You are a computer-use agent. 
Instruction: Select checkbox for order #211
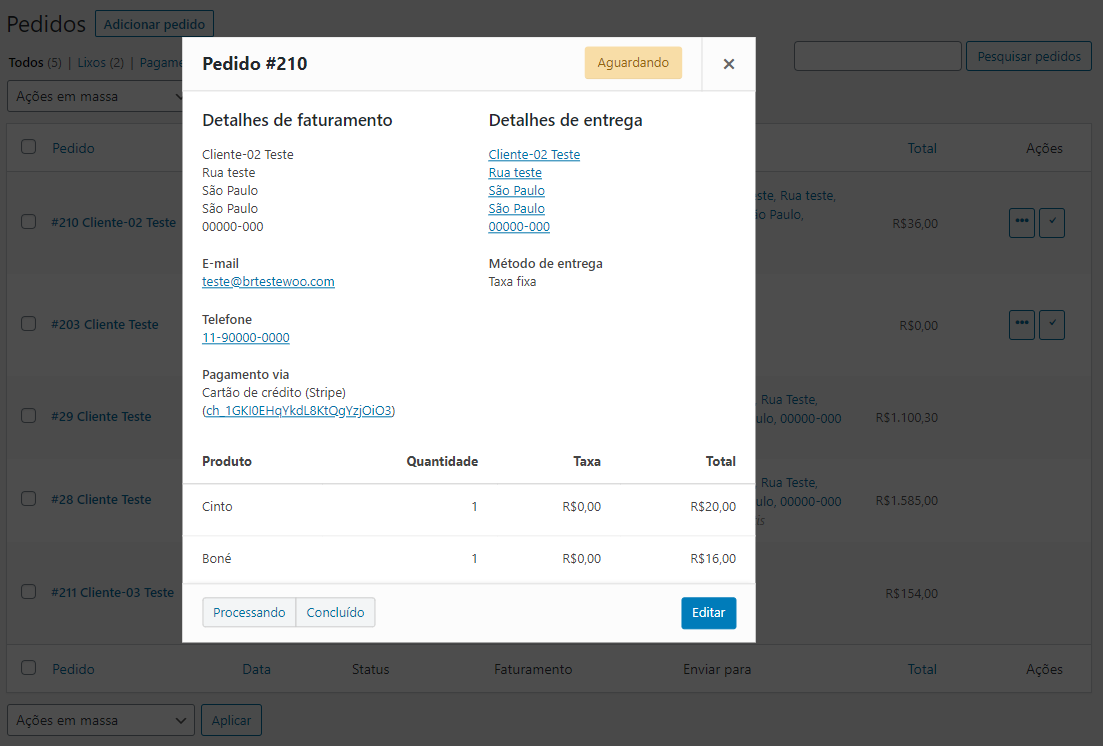tap(29, 592)
